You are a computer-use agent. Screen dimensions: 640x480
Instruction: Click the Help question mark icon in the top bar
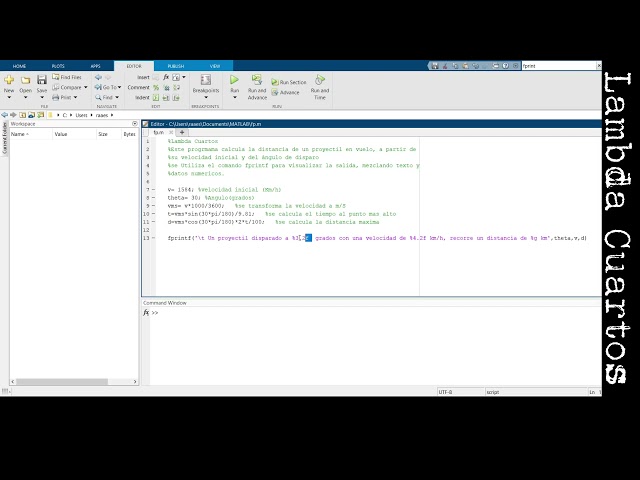pos(505,66)
